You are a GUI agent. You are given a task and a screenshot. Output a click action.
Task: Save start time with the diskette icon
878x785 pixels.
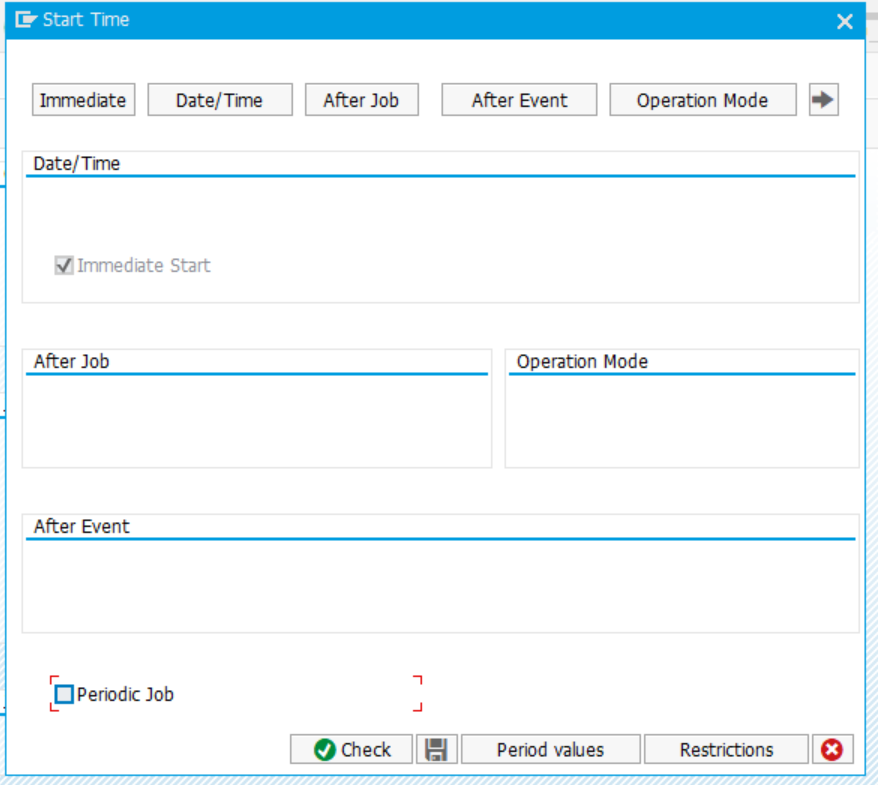pos(437,749)
